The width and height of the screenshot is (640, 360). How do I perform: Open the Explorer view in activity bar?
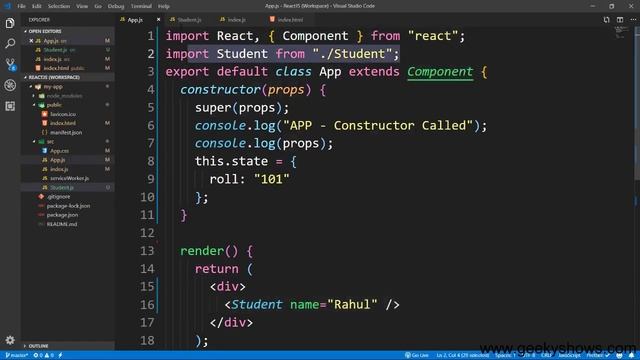click(10, 23)
